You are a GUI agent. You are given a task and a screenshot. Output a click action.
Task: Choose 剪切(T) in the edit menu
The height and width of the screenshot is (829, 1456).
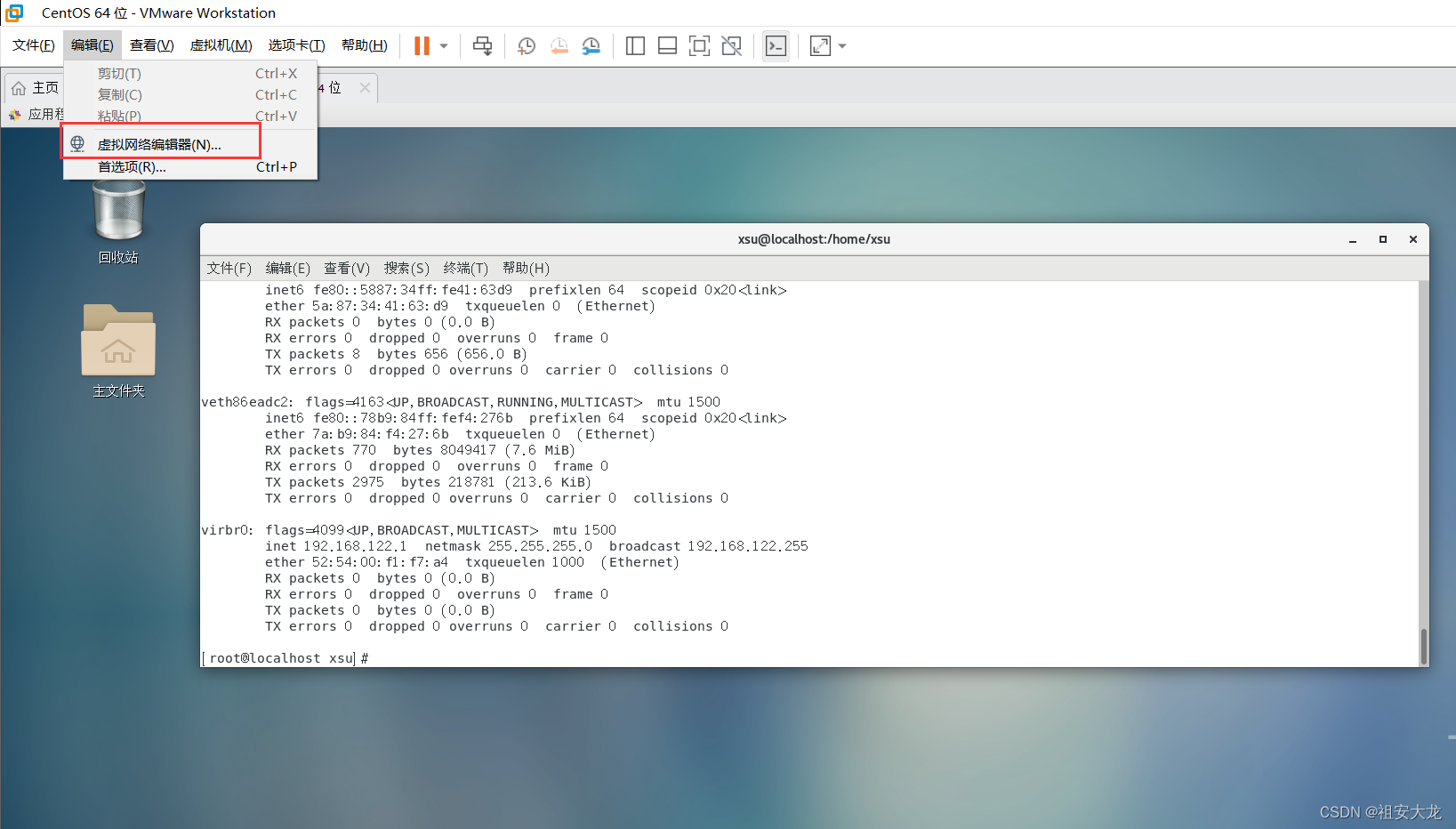point(190,74)
